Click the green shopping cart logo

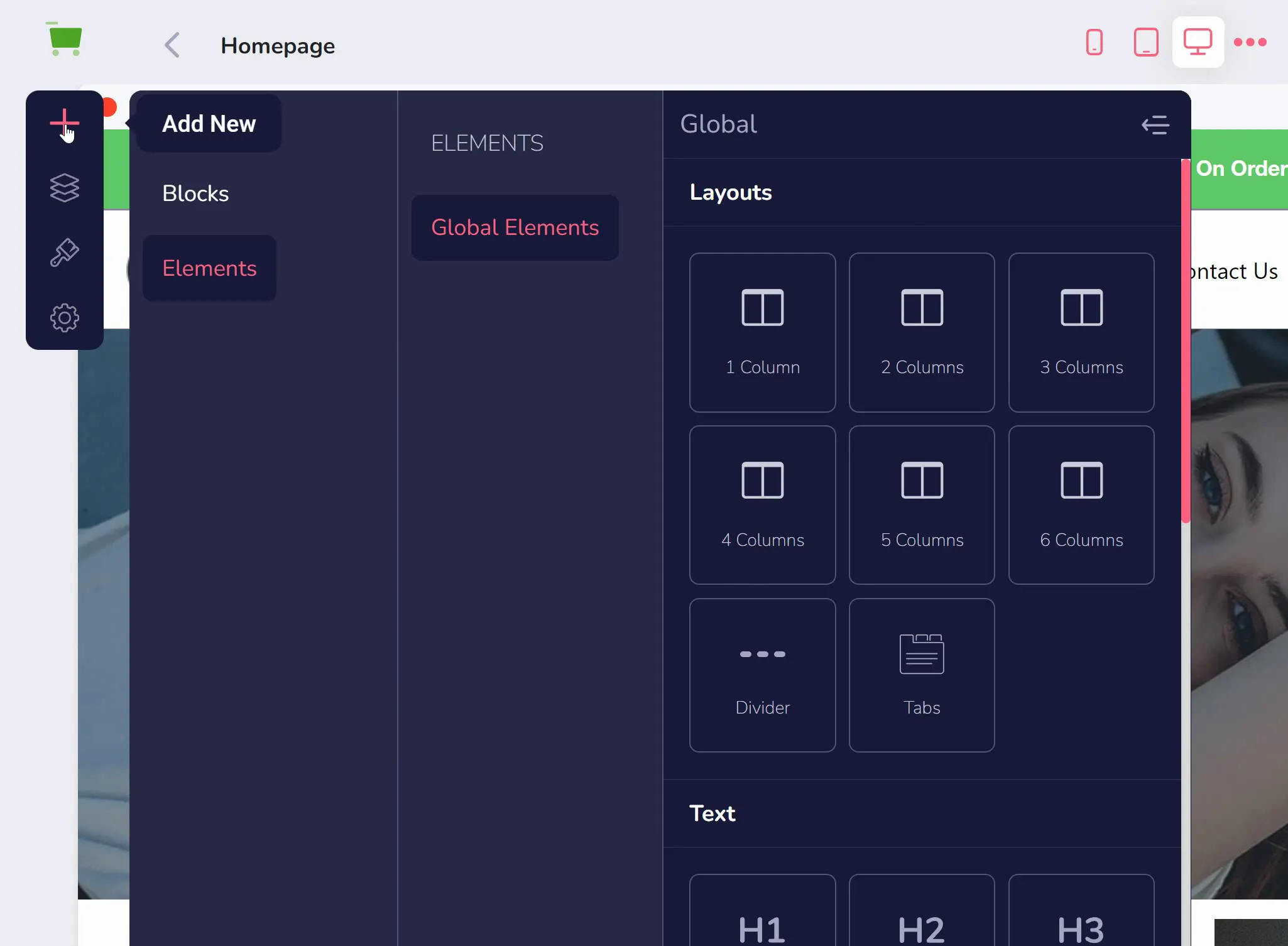[64, 40]
